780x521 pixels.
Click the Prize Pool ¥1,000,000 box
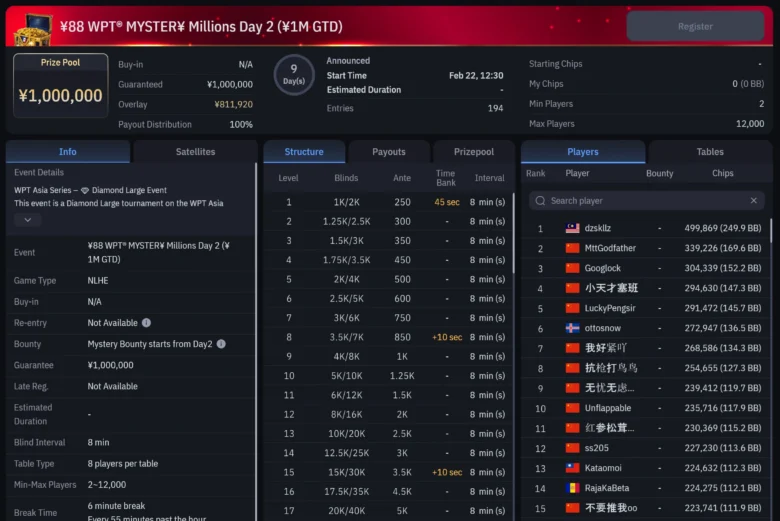tap(61, 86)
